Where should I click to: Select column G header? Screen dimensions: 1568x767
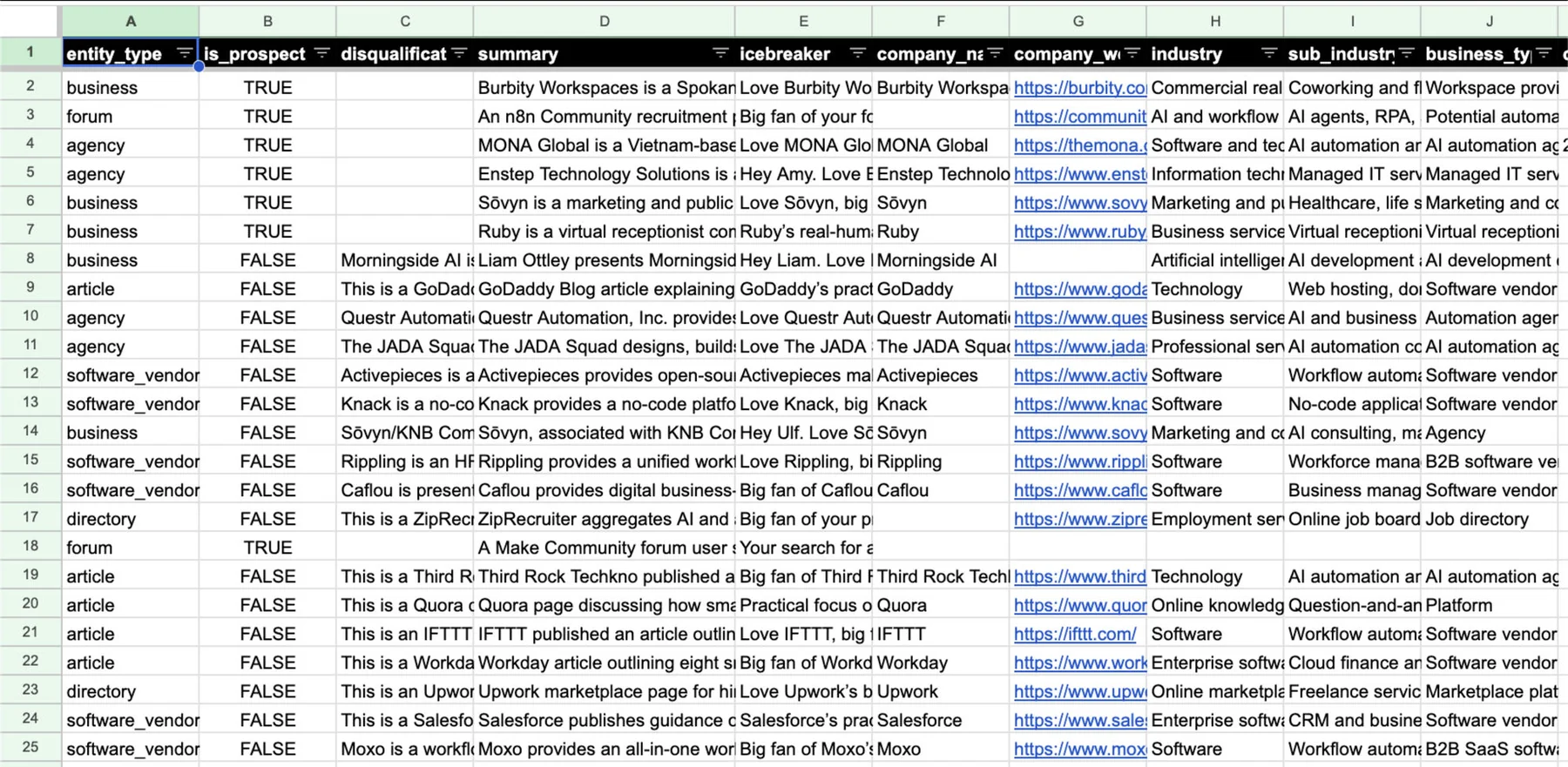click(1078, 21)
